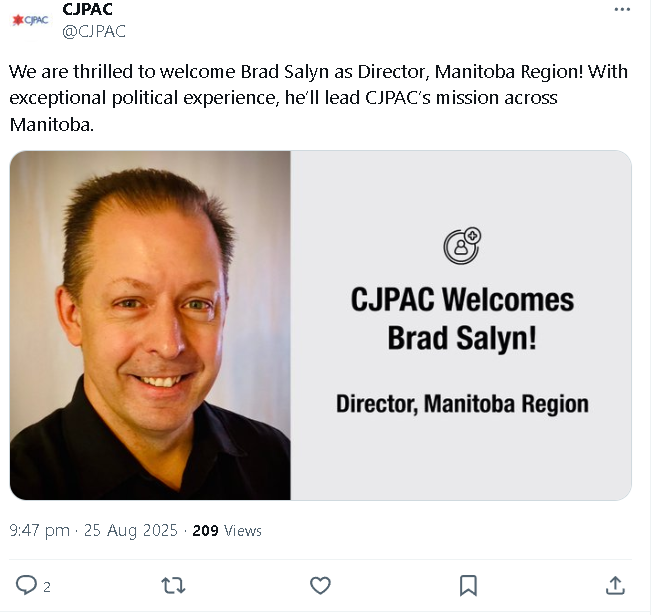Like the post with the heart icon
Screen dimensions: 652x615
(320, 585)
